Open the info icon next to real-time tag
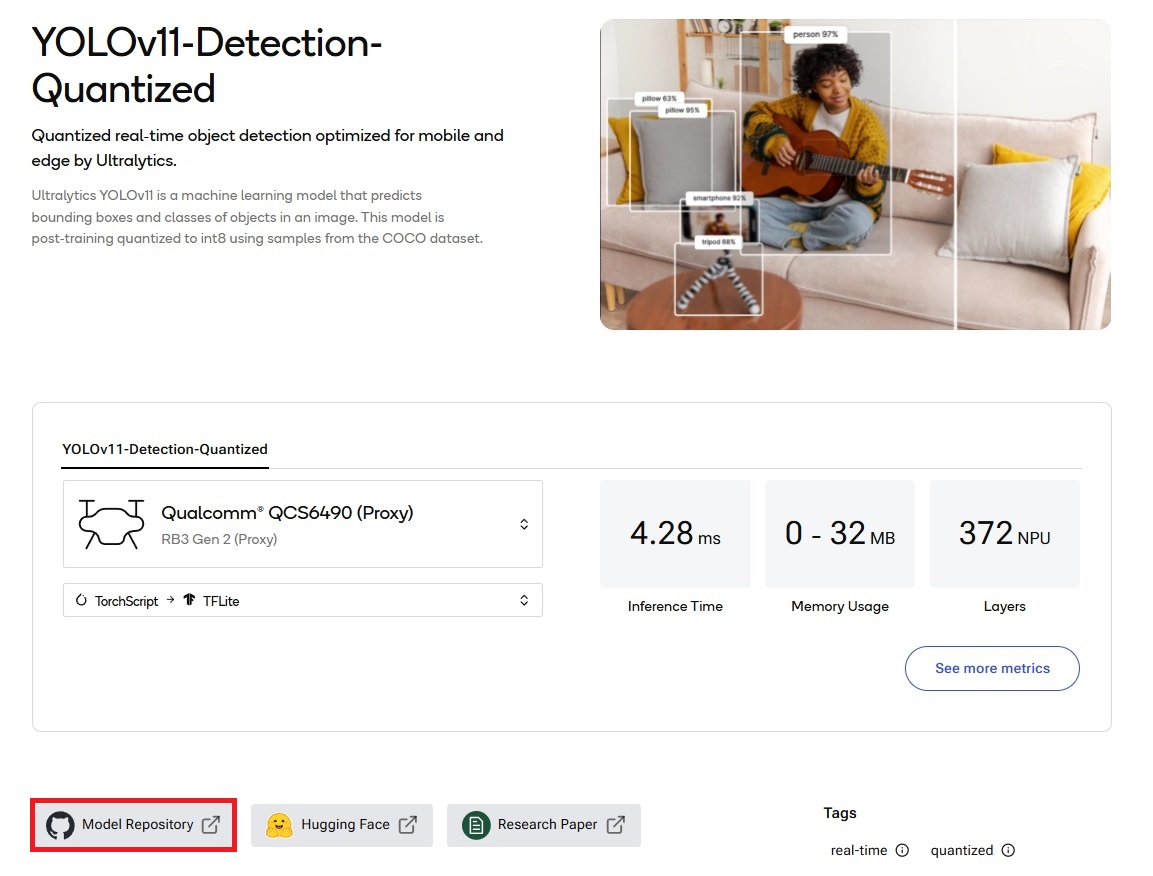This screenshot has width=1153, height=876. pyautogui.click(x=903, y=850)
